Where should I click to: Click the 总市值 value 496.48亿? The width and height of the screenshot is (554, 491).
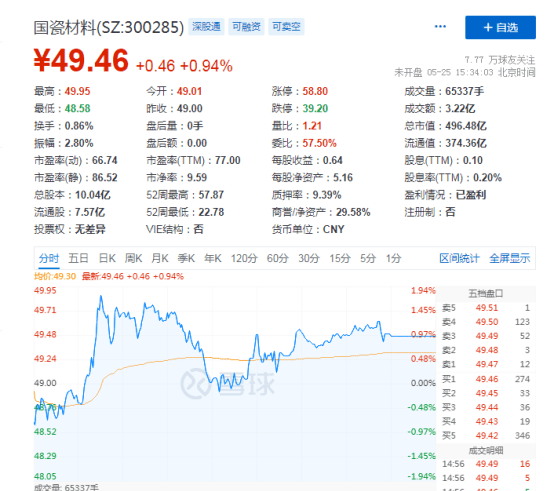click(466, 126)
